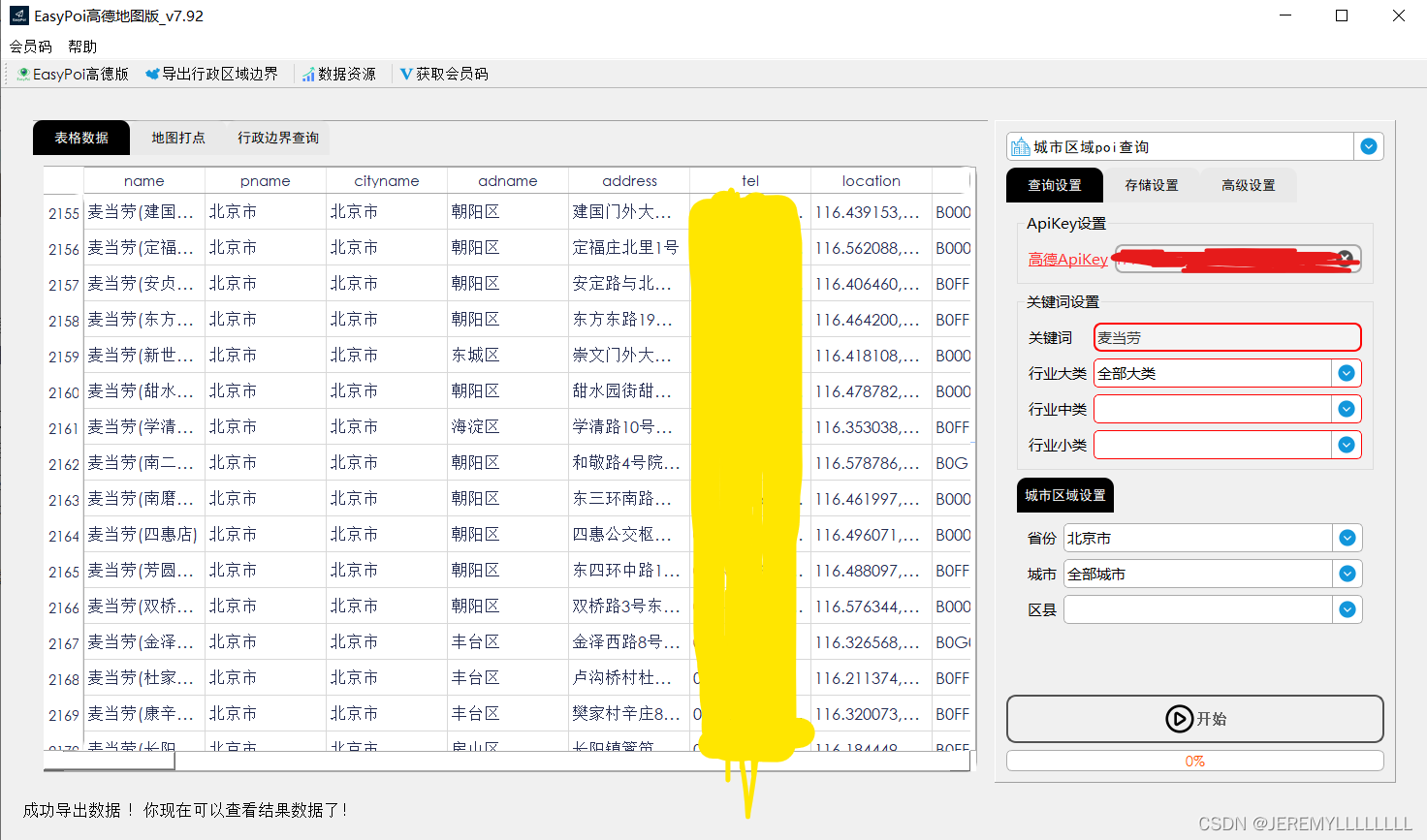Expand the 城市区域poi查询 mode selector arrow
The height and width of the screenshot is (840, 1427).
(1368, 145)
